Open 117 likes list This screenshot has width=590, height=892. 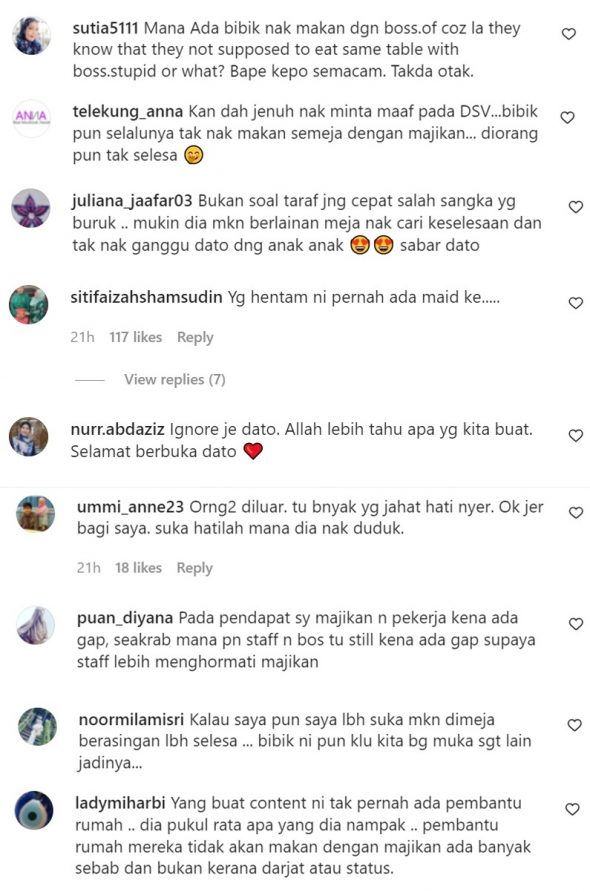point(135,337)
